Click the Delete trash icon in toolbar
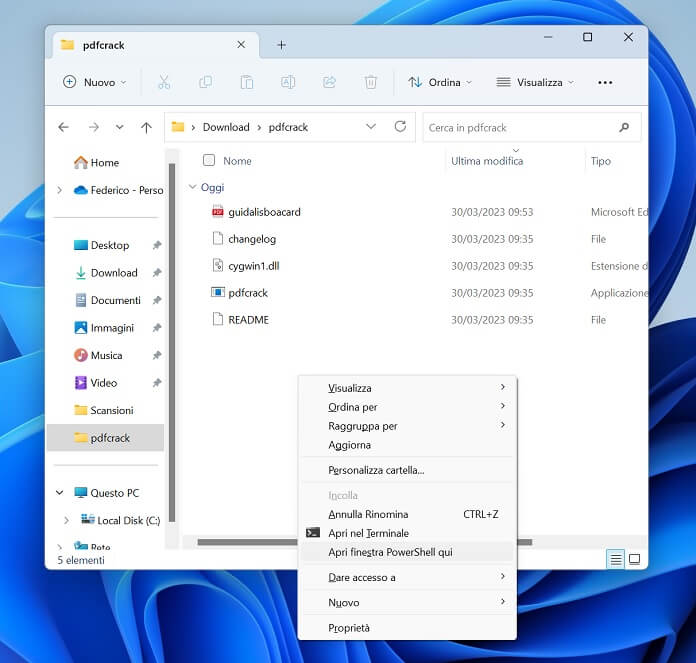Screen dimensions: 696x663 pos(371,83)
